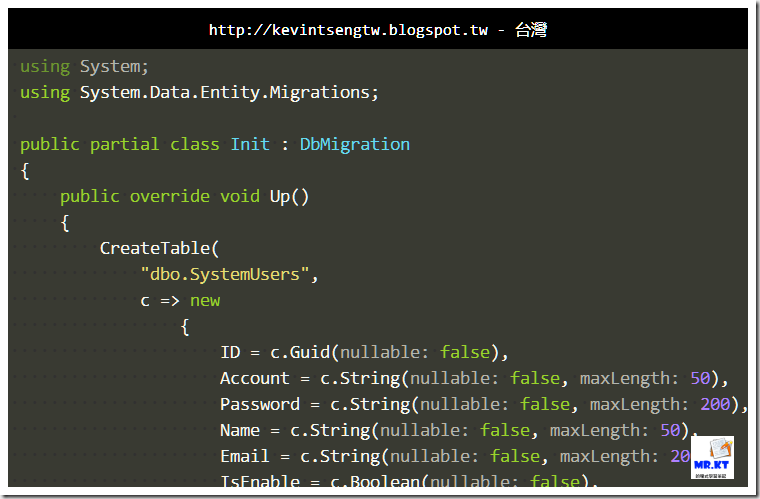The width and height of the screenshot is (760, 499).
Task: Click 'c.Guid' call on the ID line
Action: click(x=300, y=353)
